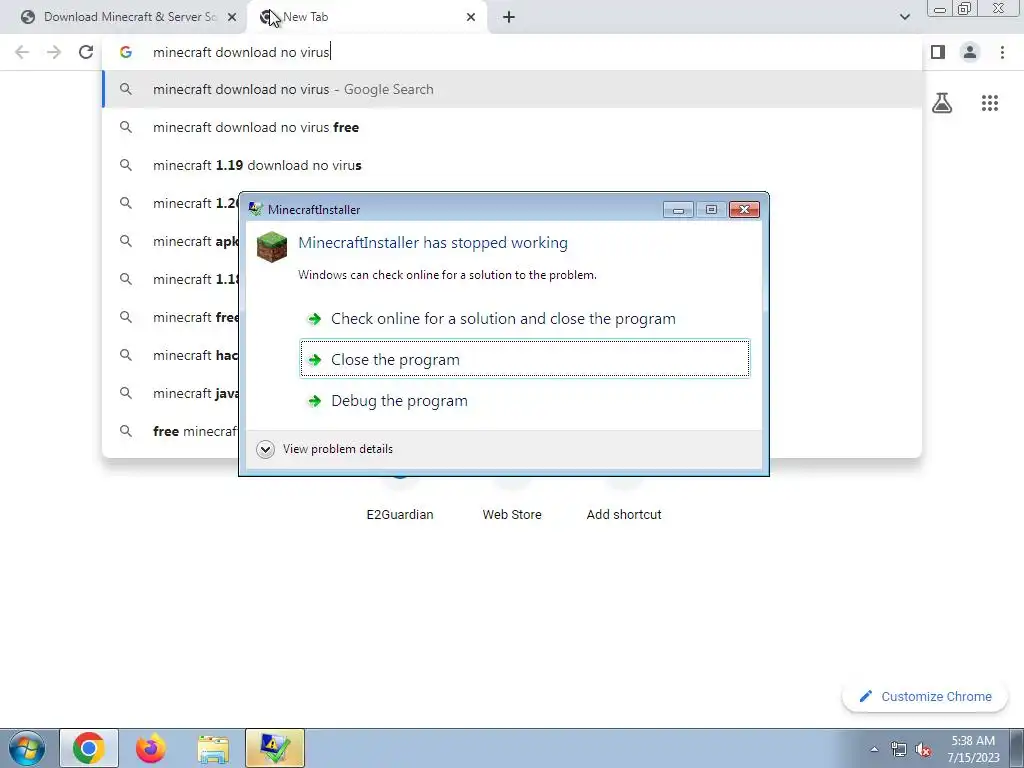
Task: Open Chrome from the taskbar
Action: pyautogui.click(x=89, y=748)
